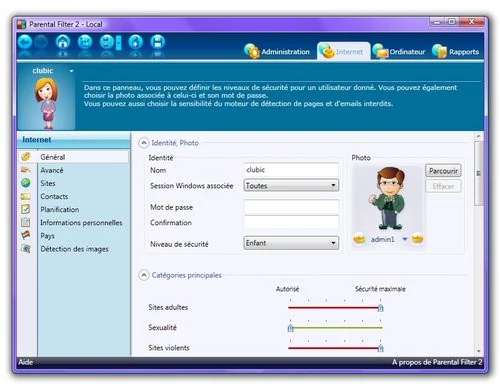This screenshot has height=389, width=500.
Task: Open Planification checklist icon in sidebar
Action: pos(26,209)
